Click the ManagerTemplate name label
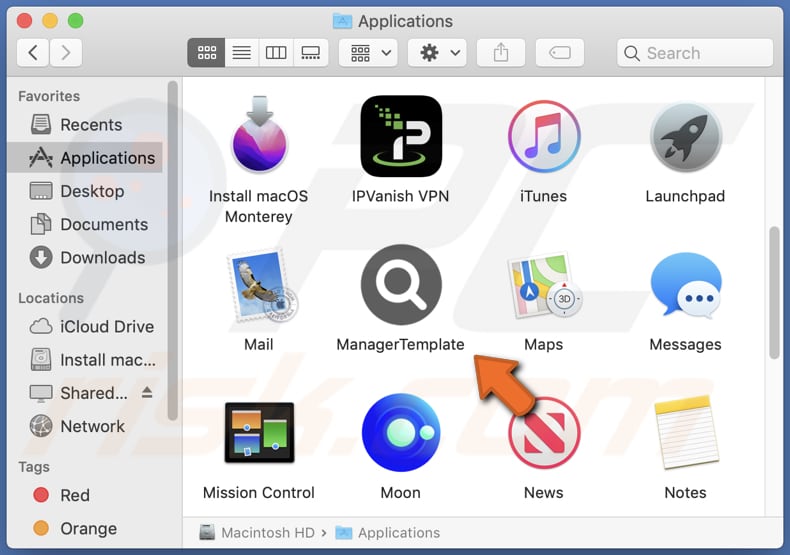 coord(401,344)
